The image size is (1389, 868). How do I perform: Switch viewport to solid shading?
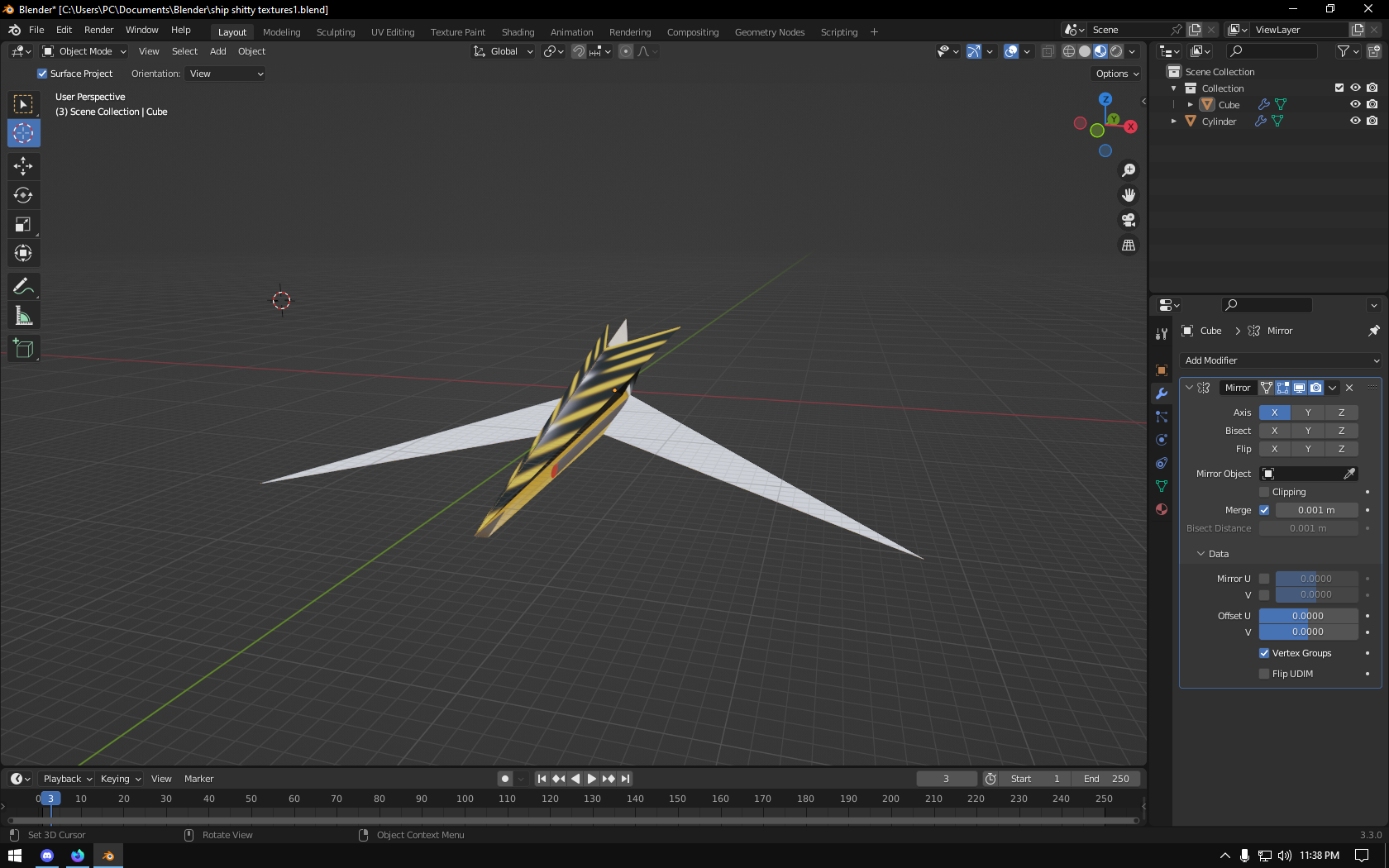[x=1085, y=51]
